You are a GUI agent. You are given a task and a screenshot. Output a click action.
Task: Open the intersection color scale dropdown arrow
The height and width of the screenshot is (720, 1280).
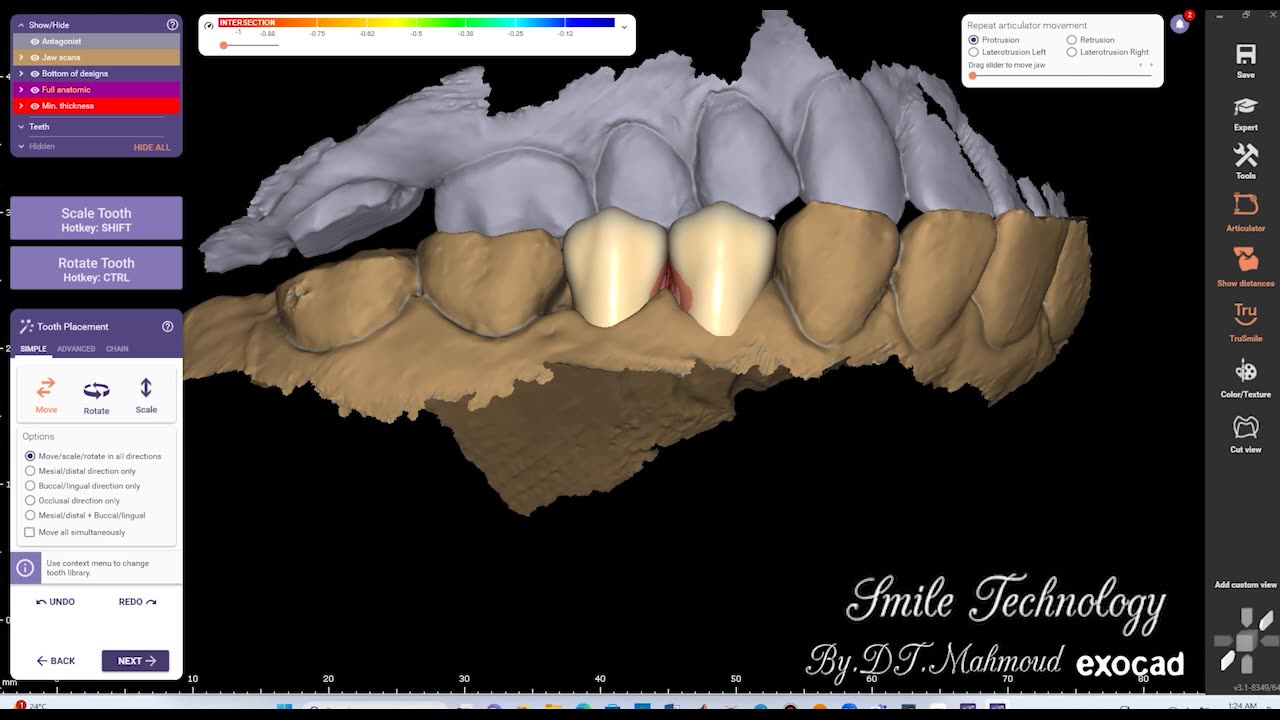pos(625,27)
